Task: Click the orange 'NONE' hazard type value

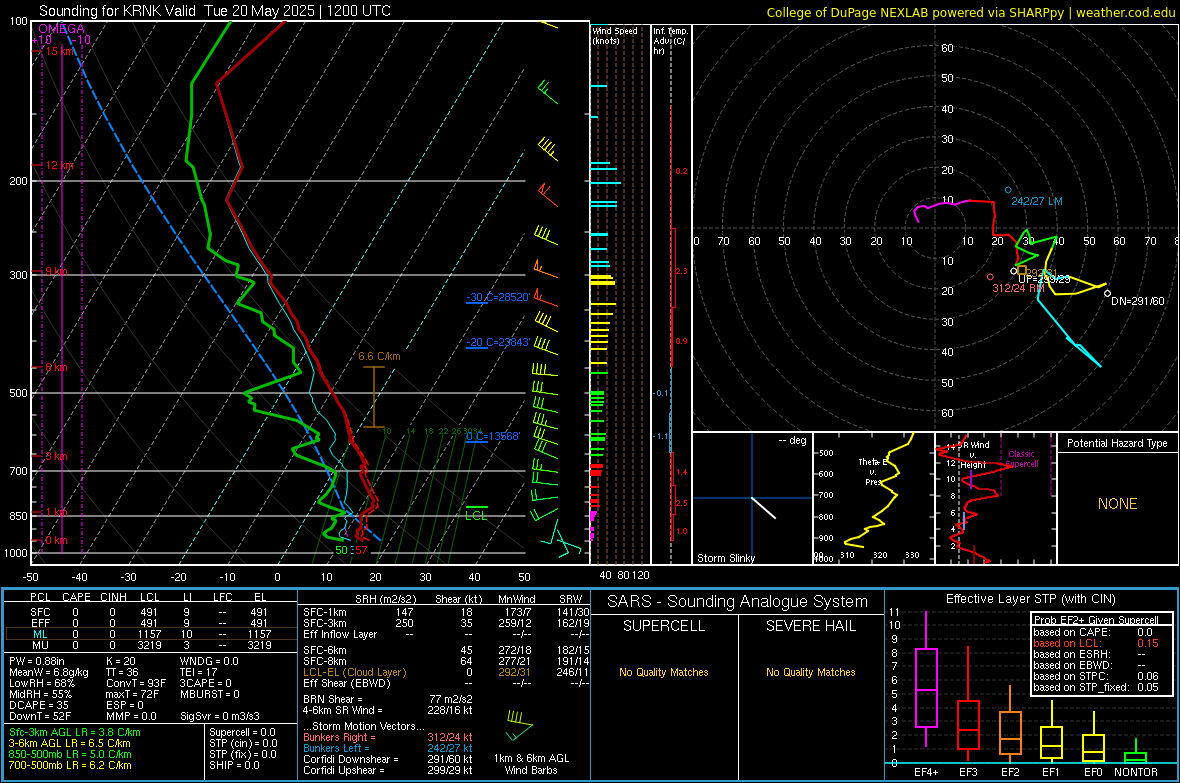Action: 1117,504
